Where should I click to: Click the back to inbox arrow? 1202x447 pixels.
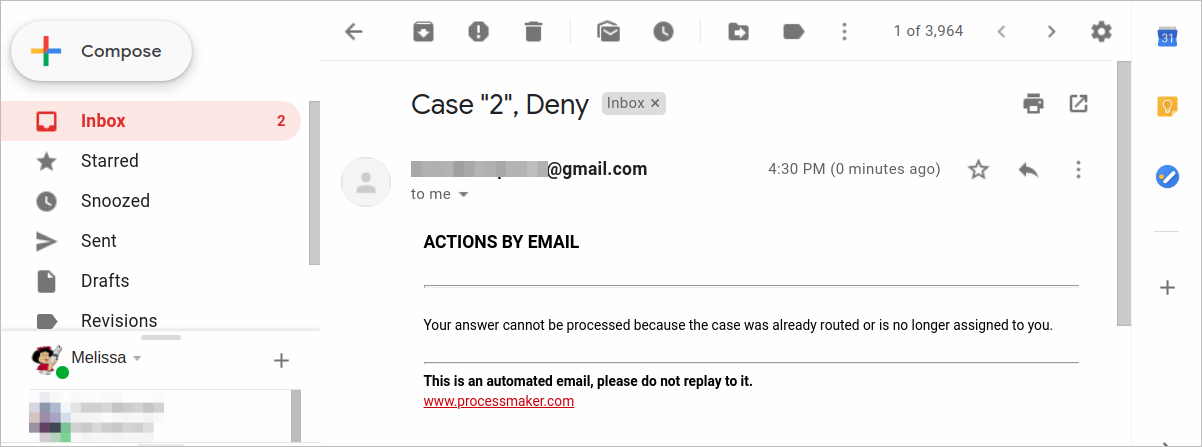(x=353, y=32)
